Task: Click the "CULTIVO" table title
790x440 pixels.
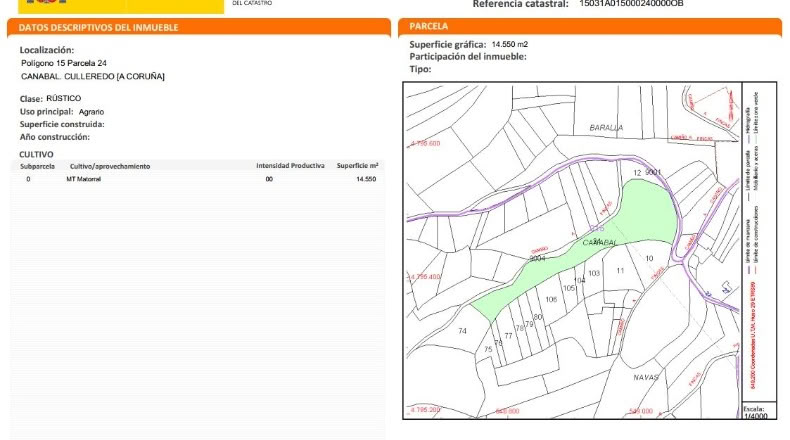Action: click(36, 154)
